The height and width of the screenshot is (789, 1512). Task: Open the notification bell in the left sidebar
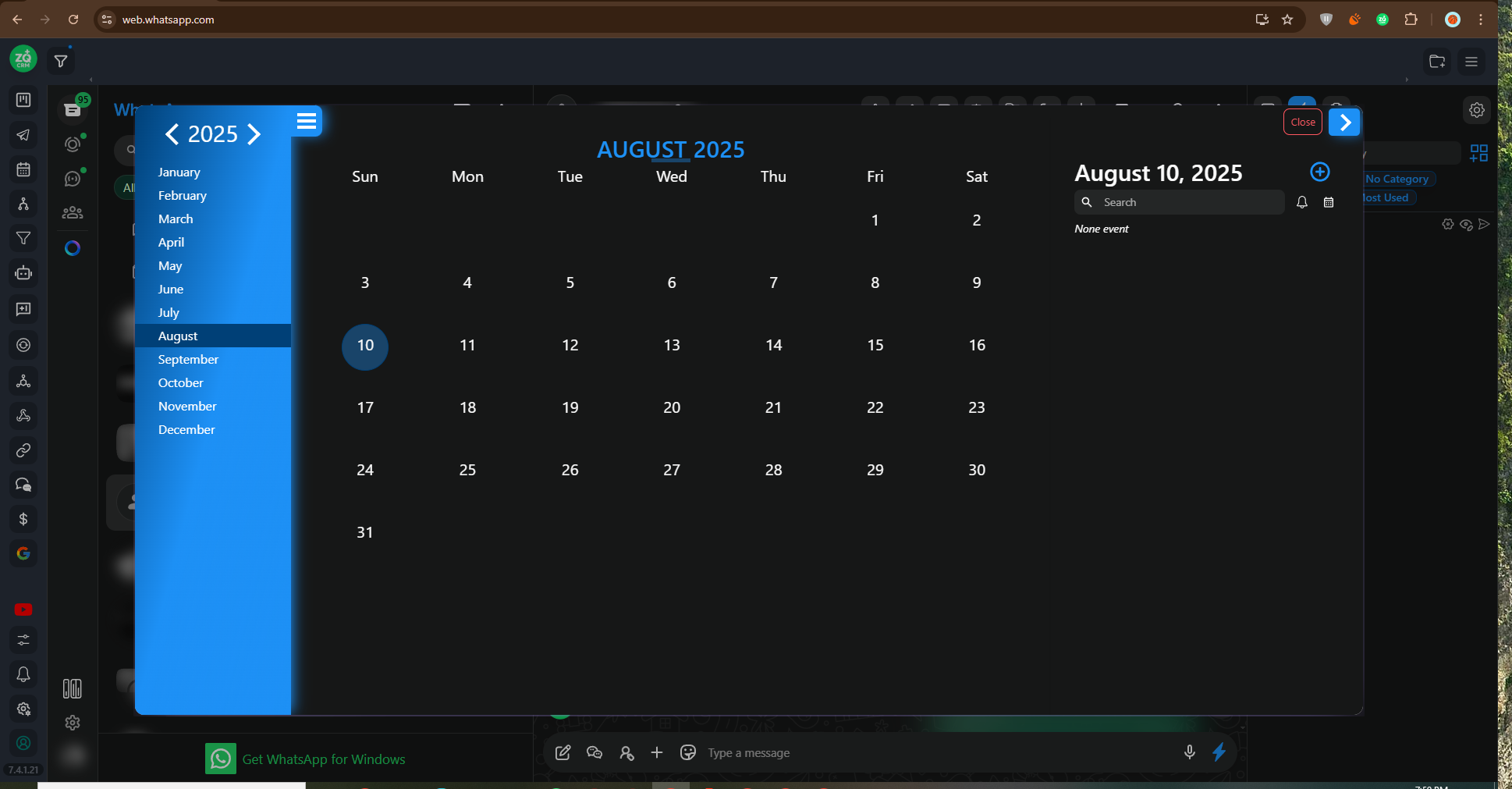23,674
